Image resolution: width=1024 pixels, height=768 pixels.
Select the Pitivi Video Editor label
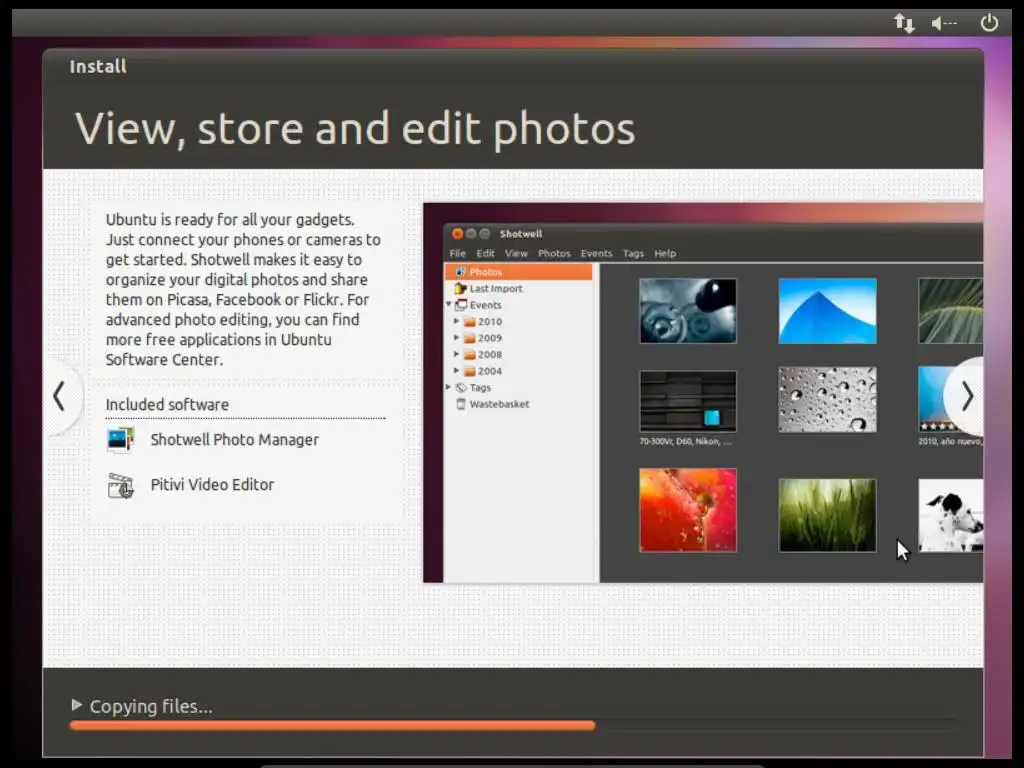212,485
